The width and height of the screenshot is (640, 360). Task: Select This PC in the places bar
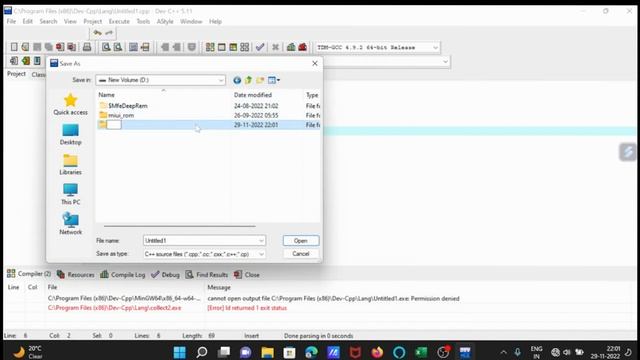click(x=70, y=194)
